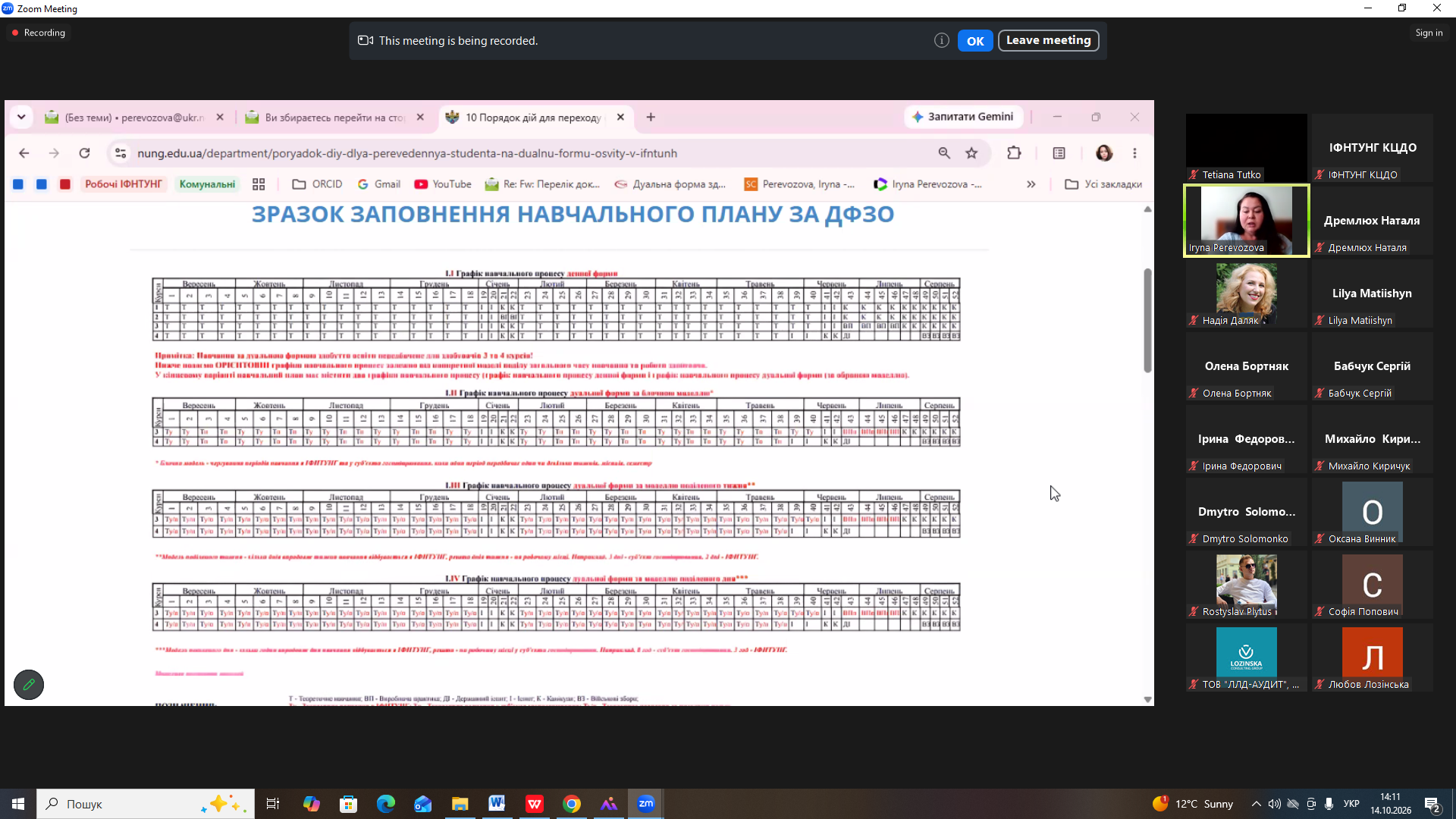Viewport: 1456px width, 819px height.
Task: Open the Усі закладки bookmarks folder
Action: 1103,184
